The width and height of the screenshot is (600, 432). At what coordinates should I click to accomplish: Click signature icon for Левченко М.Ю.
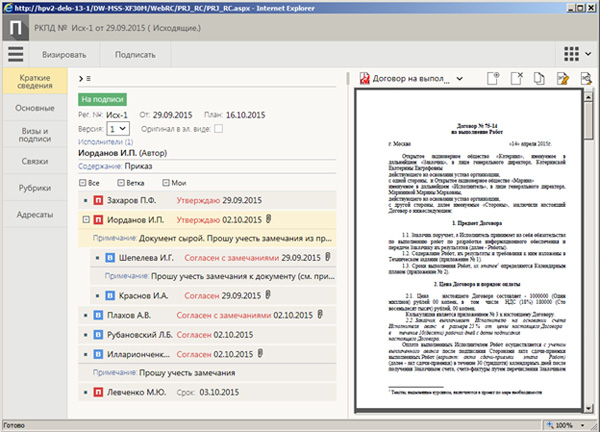tap(98, 392)
